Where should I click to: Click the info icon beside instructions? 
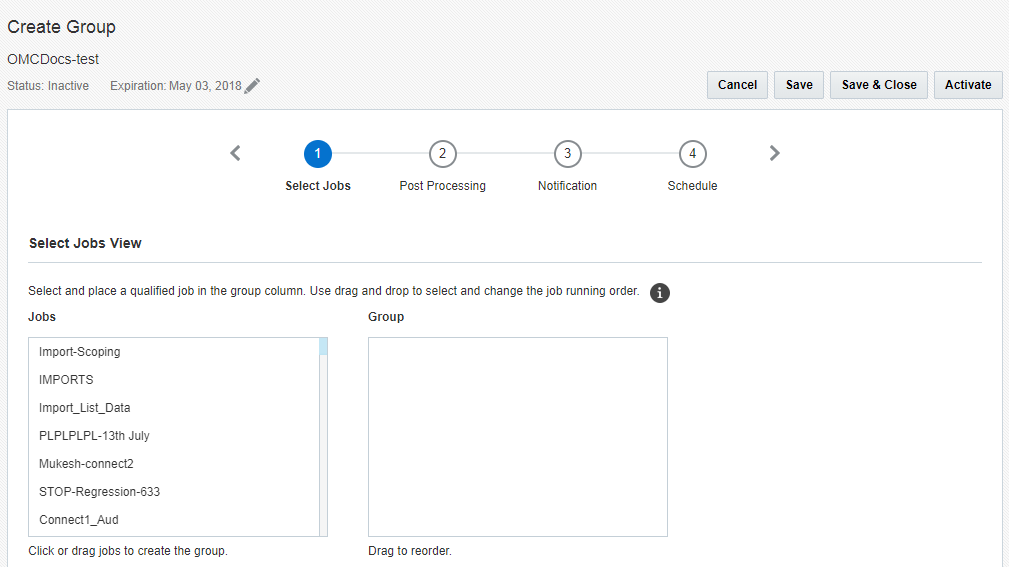click(x=659, y=293)
